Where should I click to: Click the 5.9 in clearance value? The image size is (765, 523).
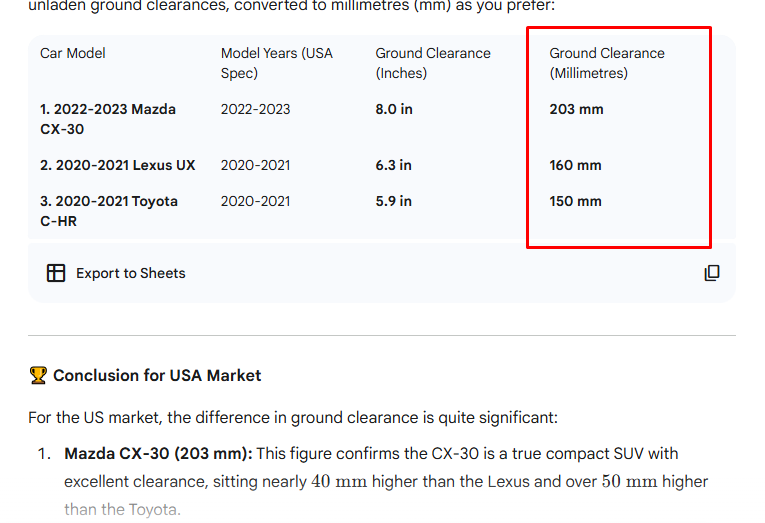(393, 201)
